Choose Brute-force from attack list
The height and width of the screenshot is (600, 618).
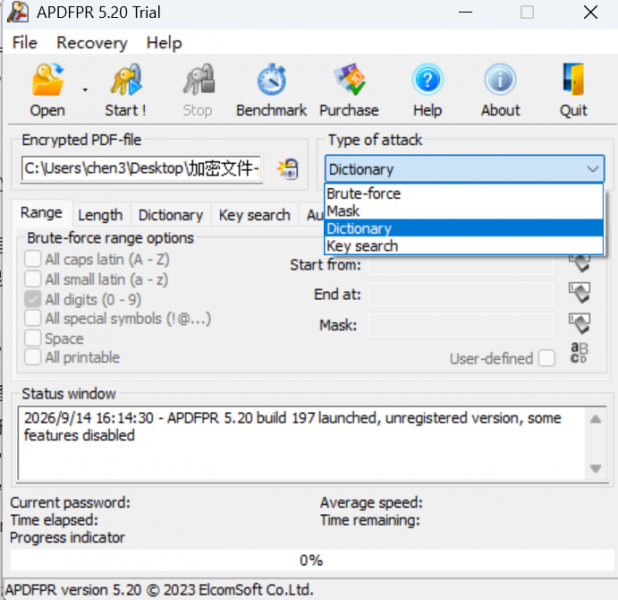[x=464, y=194]
